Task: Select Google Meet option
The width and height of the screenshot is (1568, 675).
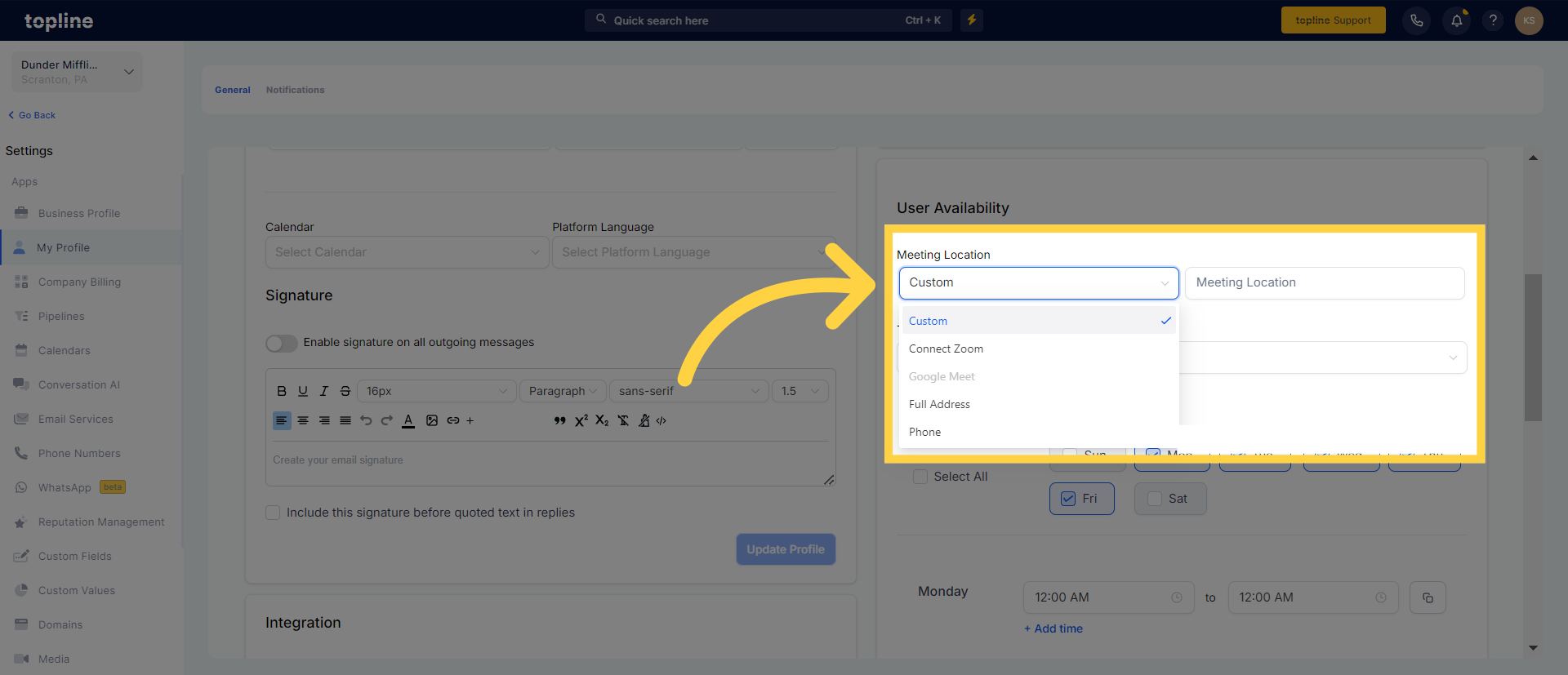Action: (1039, 376)
